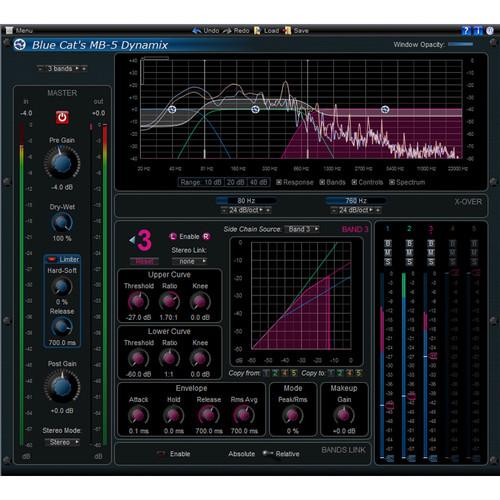Toggle band 2 bypass B button

tap(409, 243)
